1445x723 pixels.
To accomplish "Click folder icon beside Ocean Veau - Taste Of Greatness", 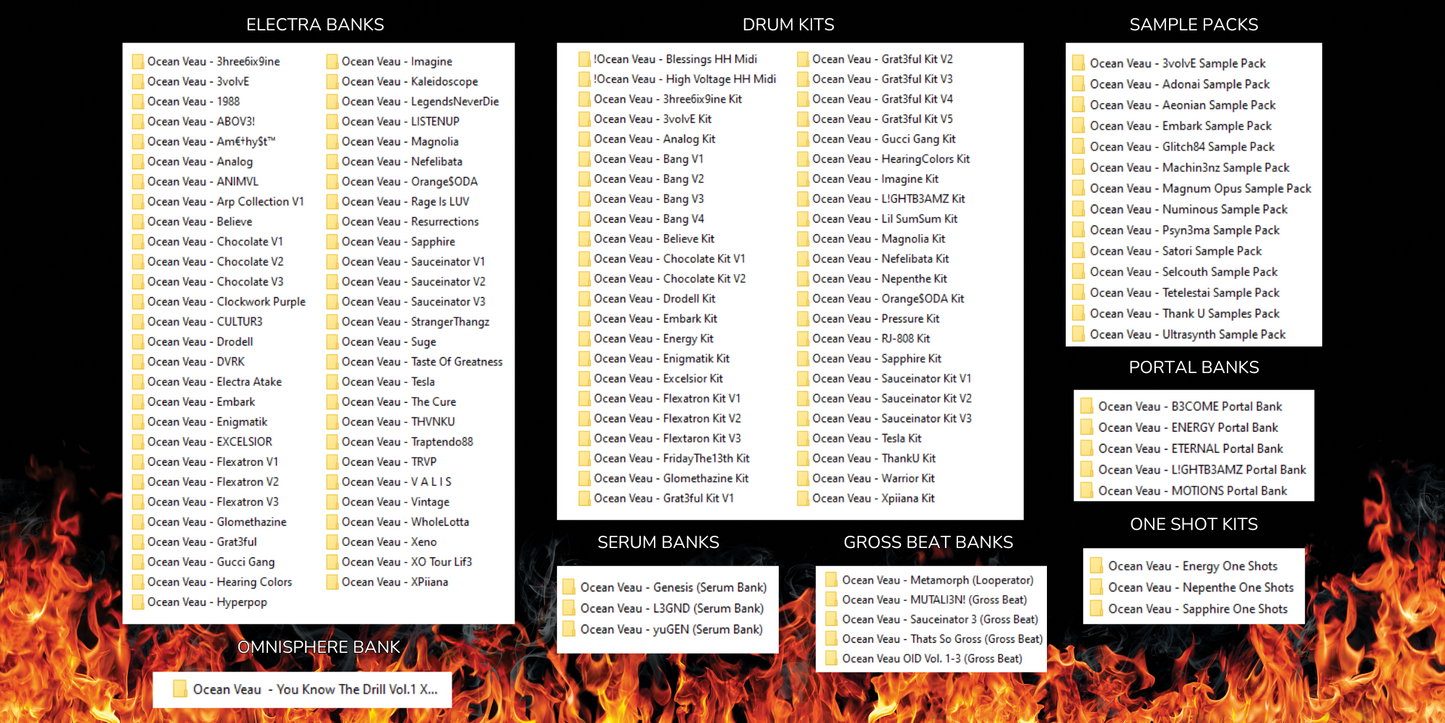I will (x=332, y=361).
